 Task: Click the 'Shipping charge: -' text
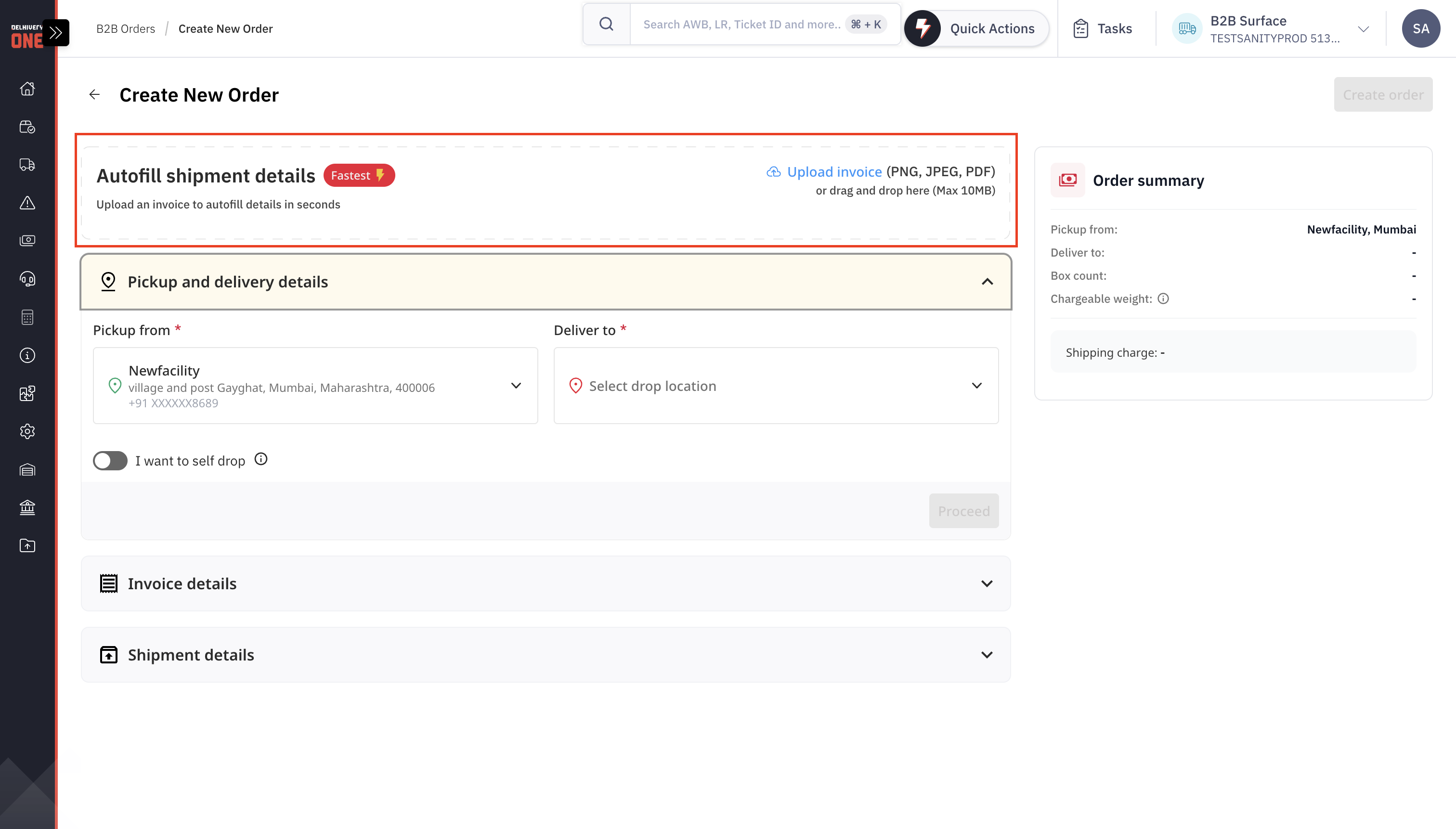[1115, 352]
